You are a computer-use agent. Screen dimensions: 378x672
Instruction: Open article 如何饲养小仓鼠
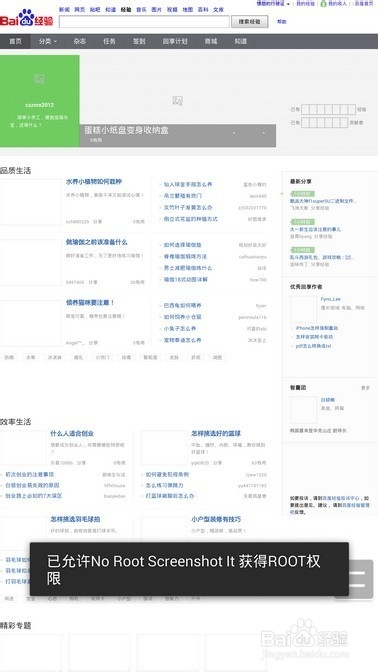click(x=183, y=317)
